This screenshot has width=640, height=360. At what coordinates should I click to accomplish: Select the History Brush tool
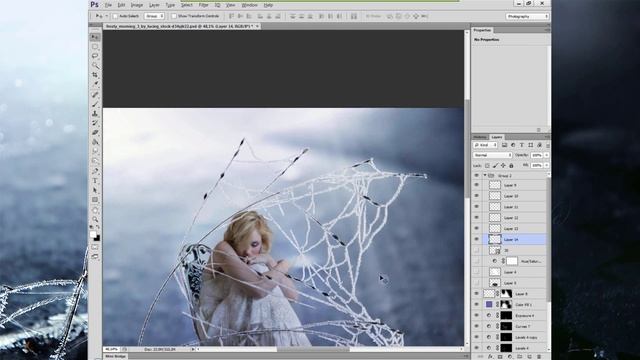pos(95,123)
